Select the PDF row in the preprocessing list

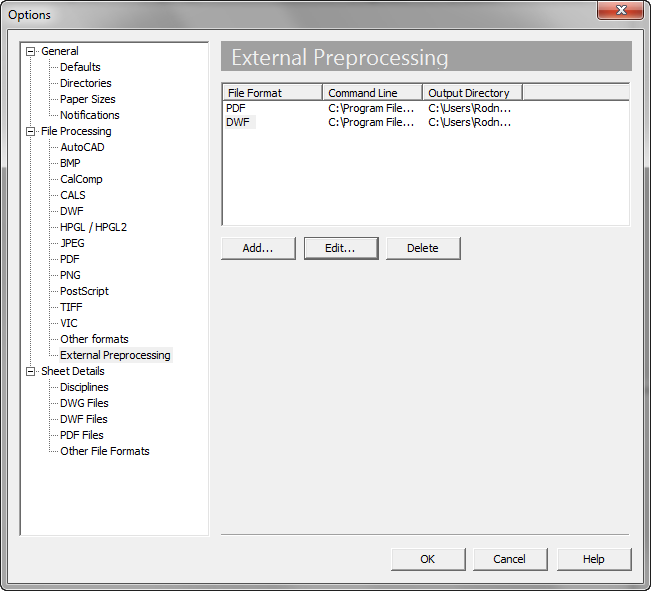coord(236,108)
